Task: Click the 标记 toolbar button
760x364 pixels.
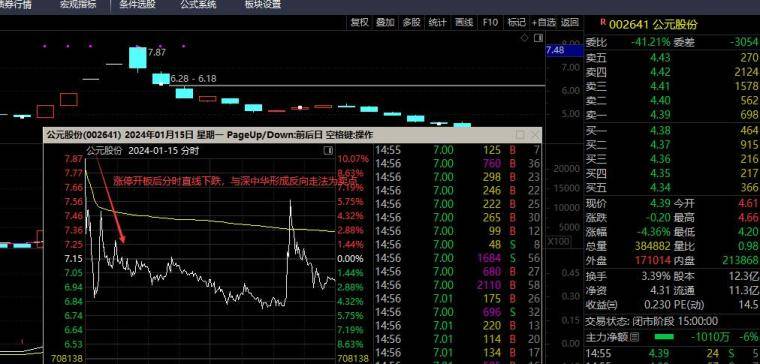Action: click(x=516, y=22)
